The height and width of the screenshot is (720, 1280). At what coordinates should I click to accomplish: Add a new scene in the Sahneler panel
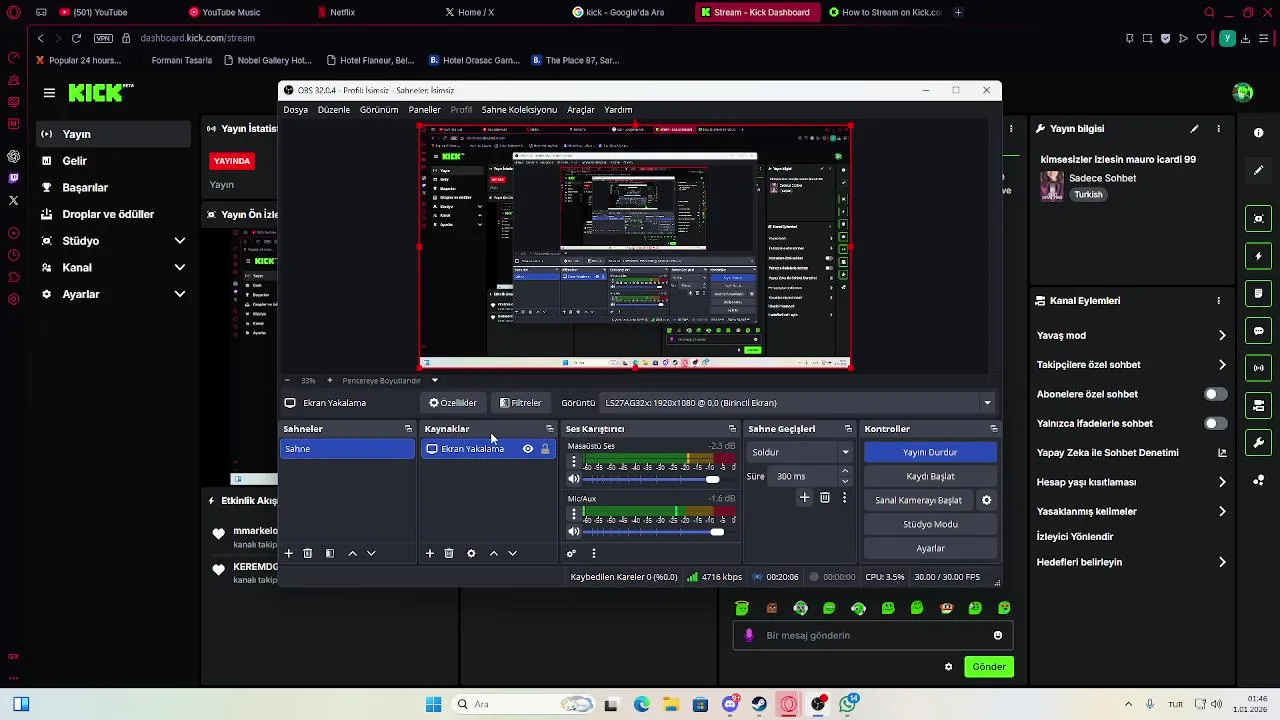tap(289, 553)
